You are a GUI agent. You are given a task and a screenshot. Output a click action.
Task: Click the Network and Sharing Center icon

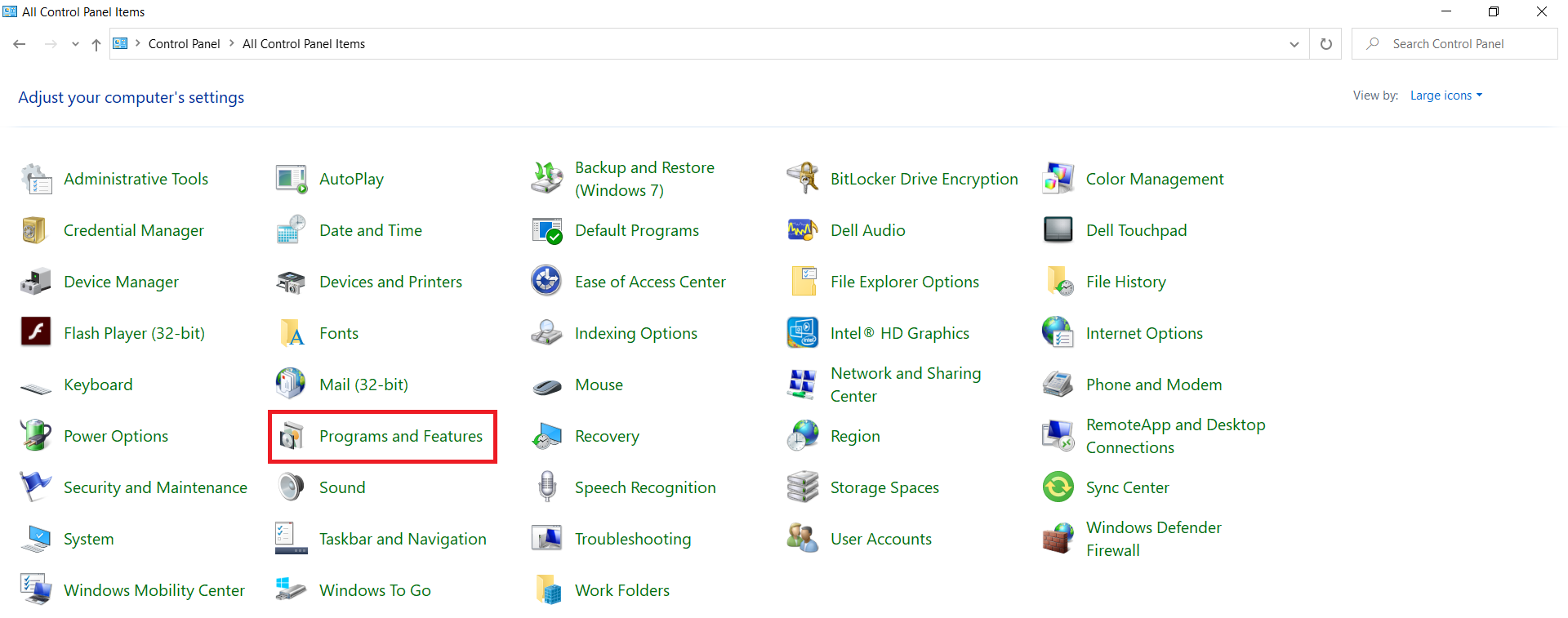point(803,385)
